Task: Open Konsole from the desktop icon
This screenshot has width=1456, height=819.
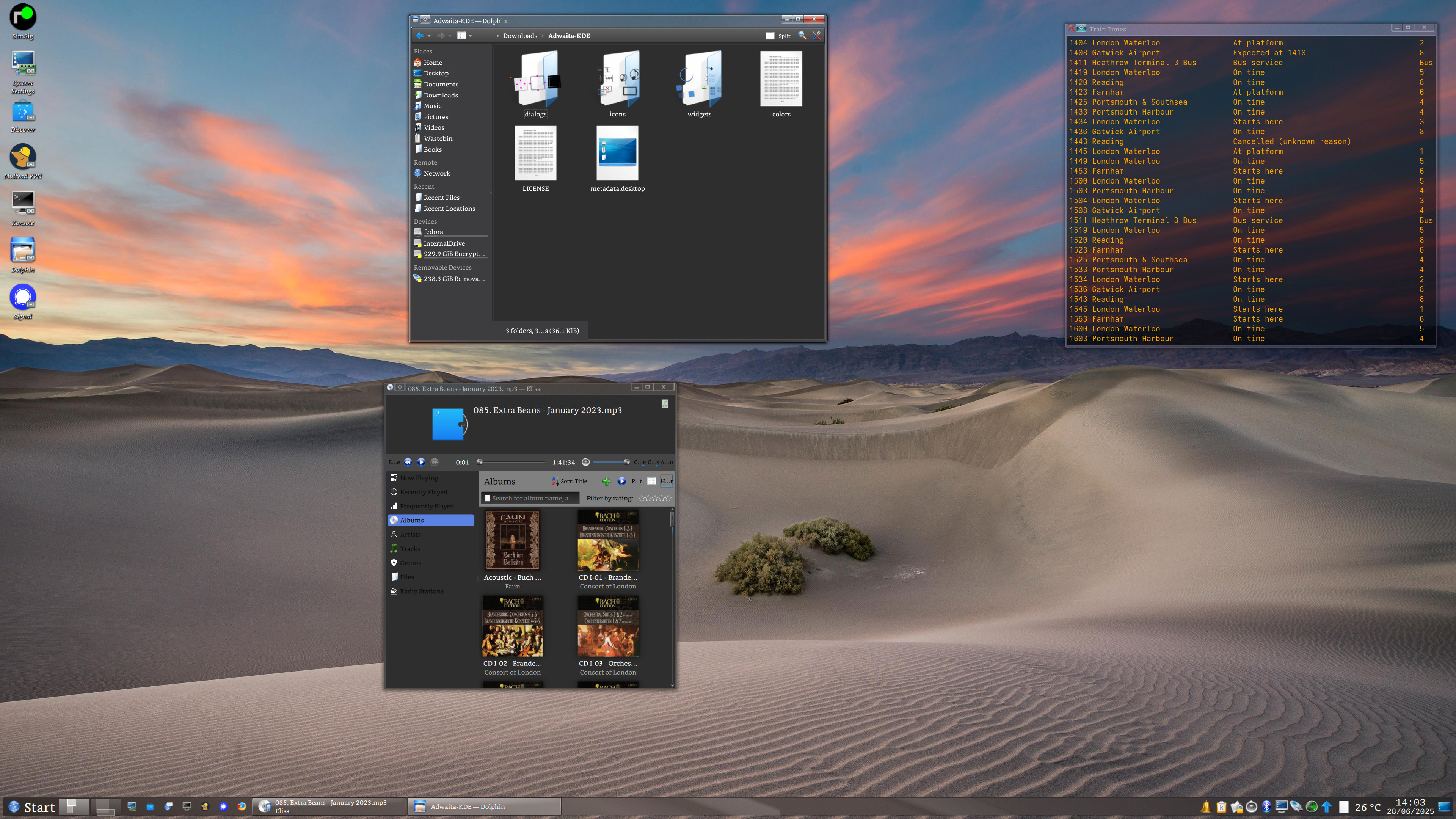Action: [23, 208]
